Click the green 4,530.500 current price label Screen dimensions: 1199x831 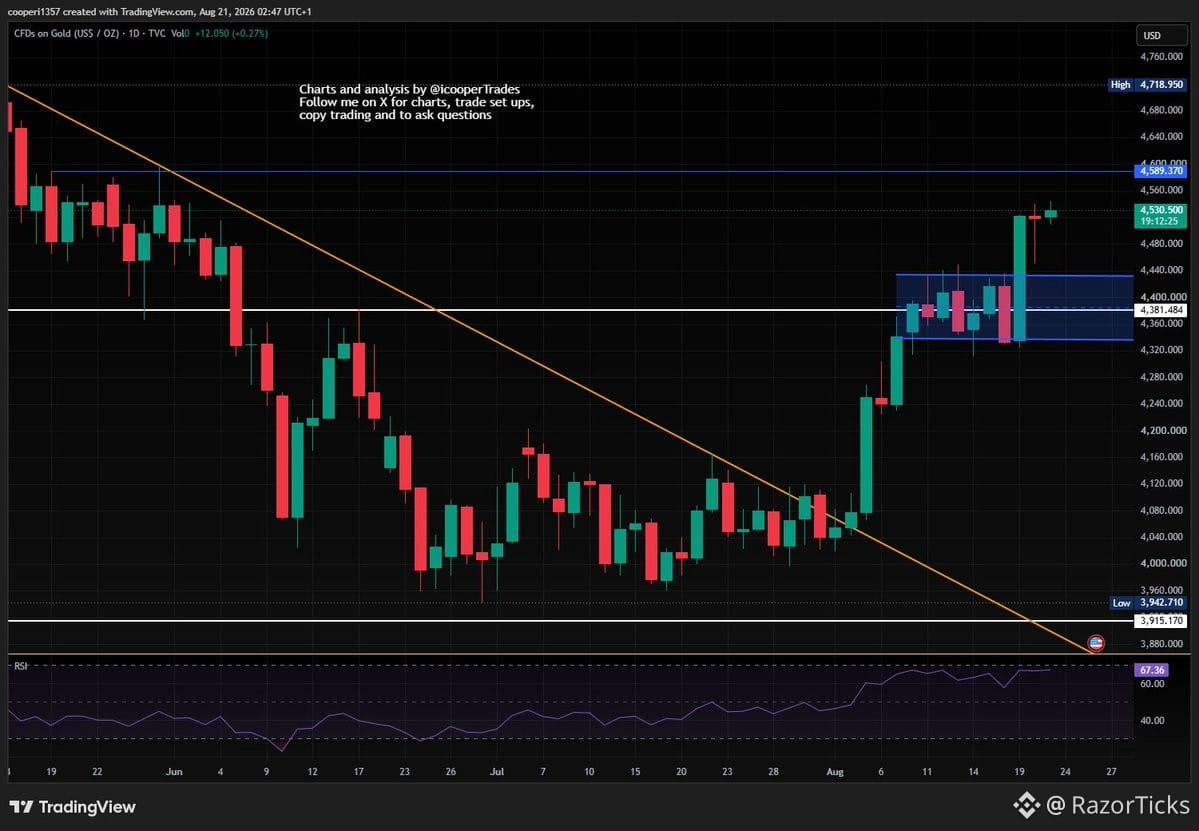[1161, 209]
